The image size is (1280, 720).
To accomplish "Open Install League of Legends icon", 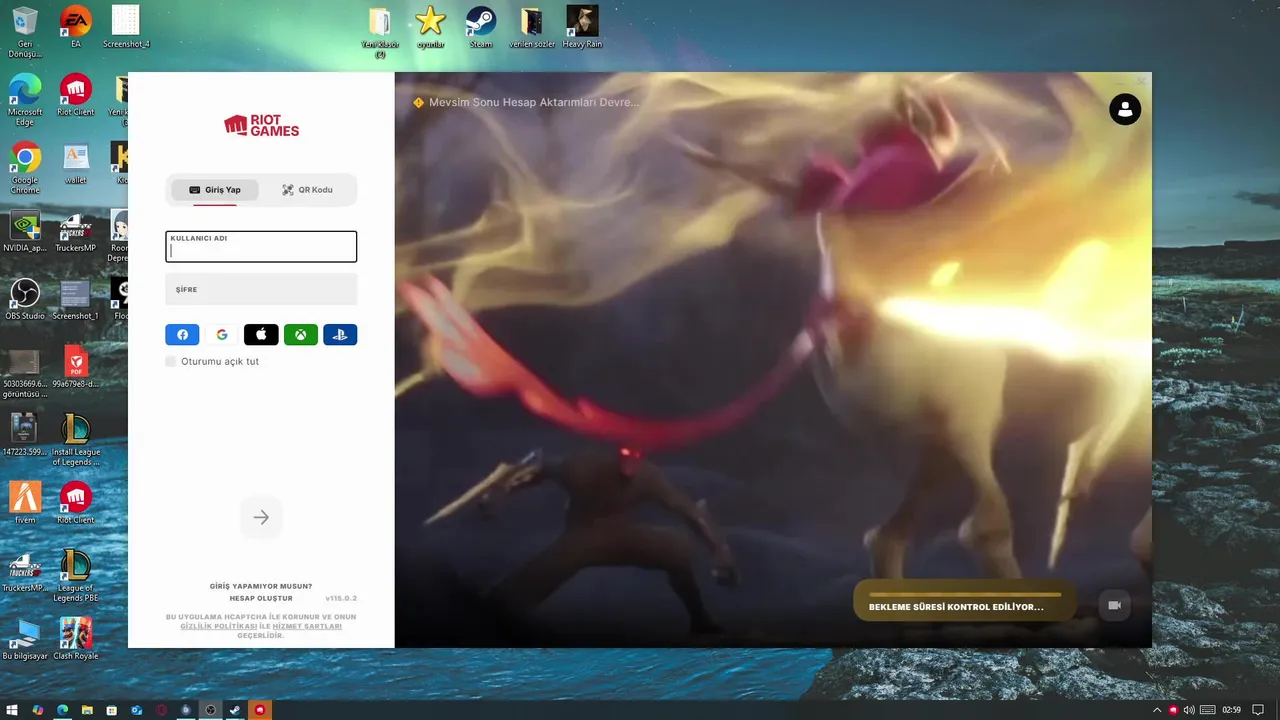I will [76, 440].
